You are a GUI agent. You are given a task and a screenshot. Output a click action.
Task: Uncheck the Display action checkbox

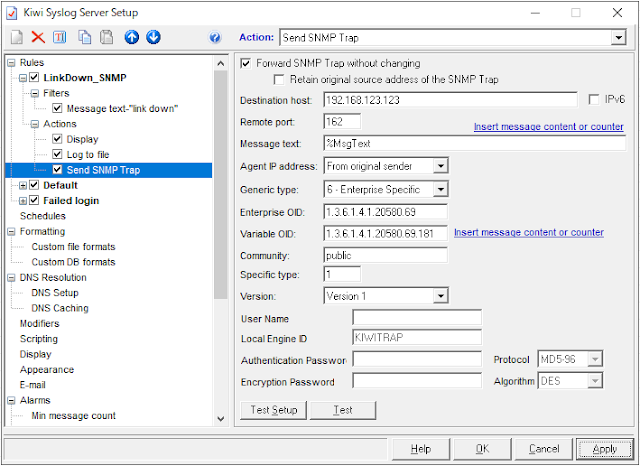coord(57,139)
